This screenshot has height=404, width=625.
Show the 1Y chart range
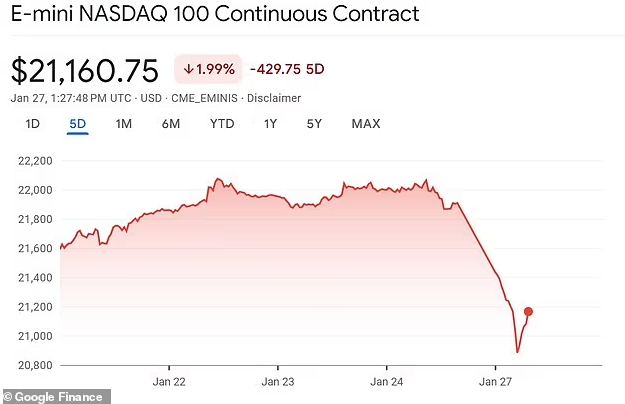point(270,124)
